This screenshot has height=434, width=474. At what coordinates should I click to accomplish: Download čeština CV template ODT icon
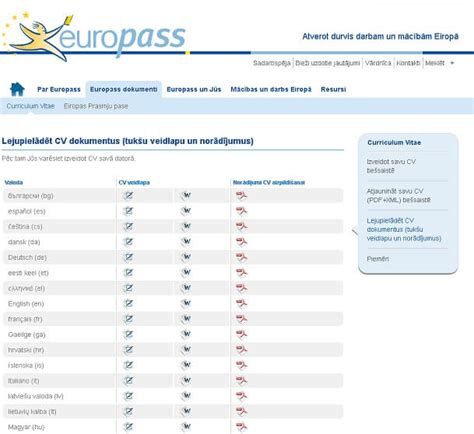pos(128,226)
